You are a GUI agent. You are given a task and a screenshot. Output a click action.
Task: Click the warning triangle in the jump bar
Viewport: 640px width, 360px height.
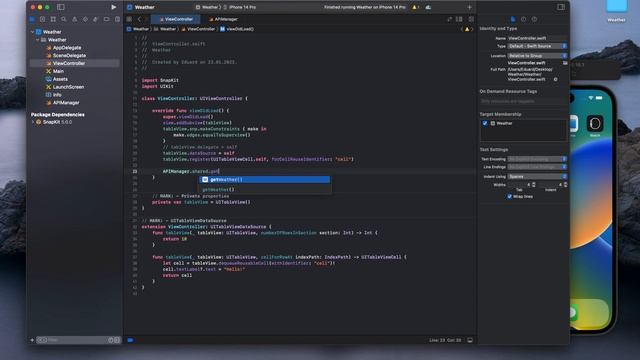pyautogui.click(x=467, y=29)
